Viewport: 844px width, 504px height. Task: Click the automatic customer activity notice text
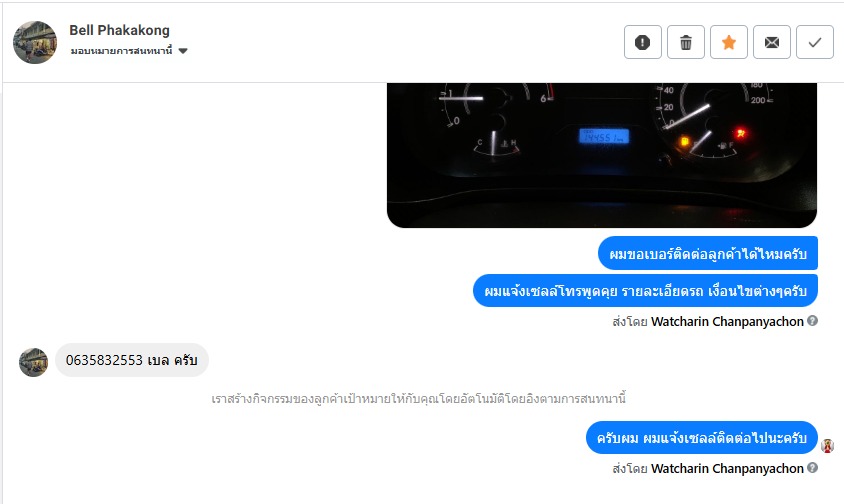(418, 399)
